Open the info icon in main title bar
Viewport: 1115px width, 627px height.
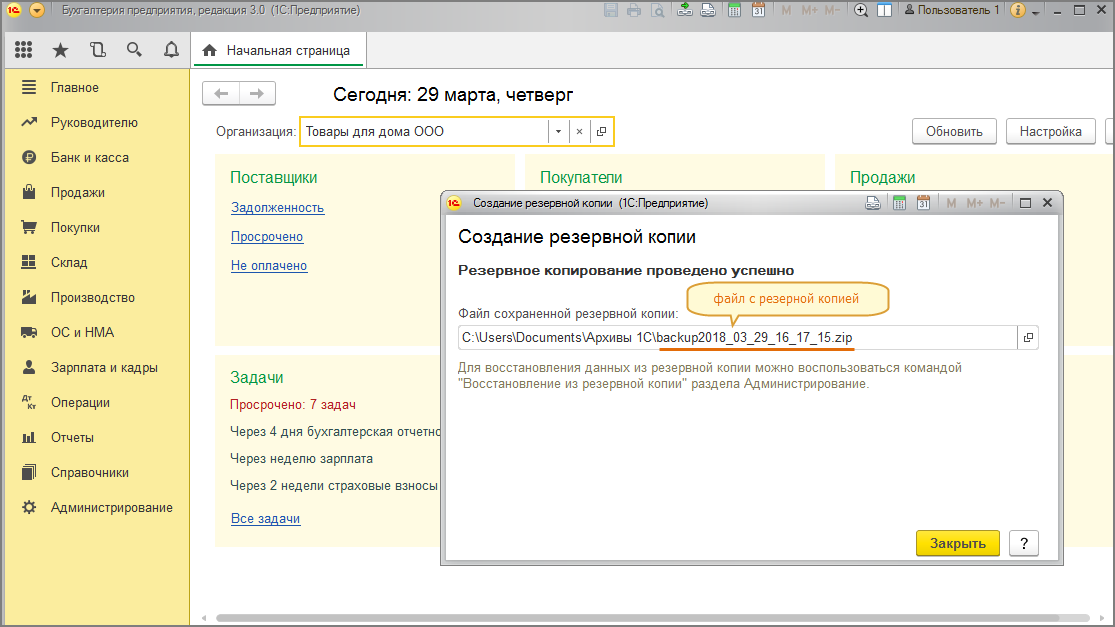tap(1018, 10)
